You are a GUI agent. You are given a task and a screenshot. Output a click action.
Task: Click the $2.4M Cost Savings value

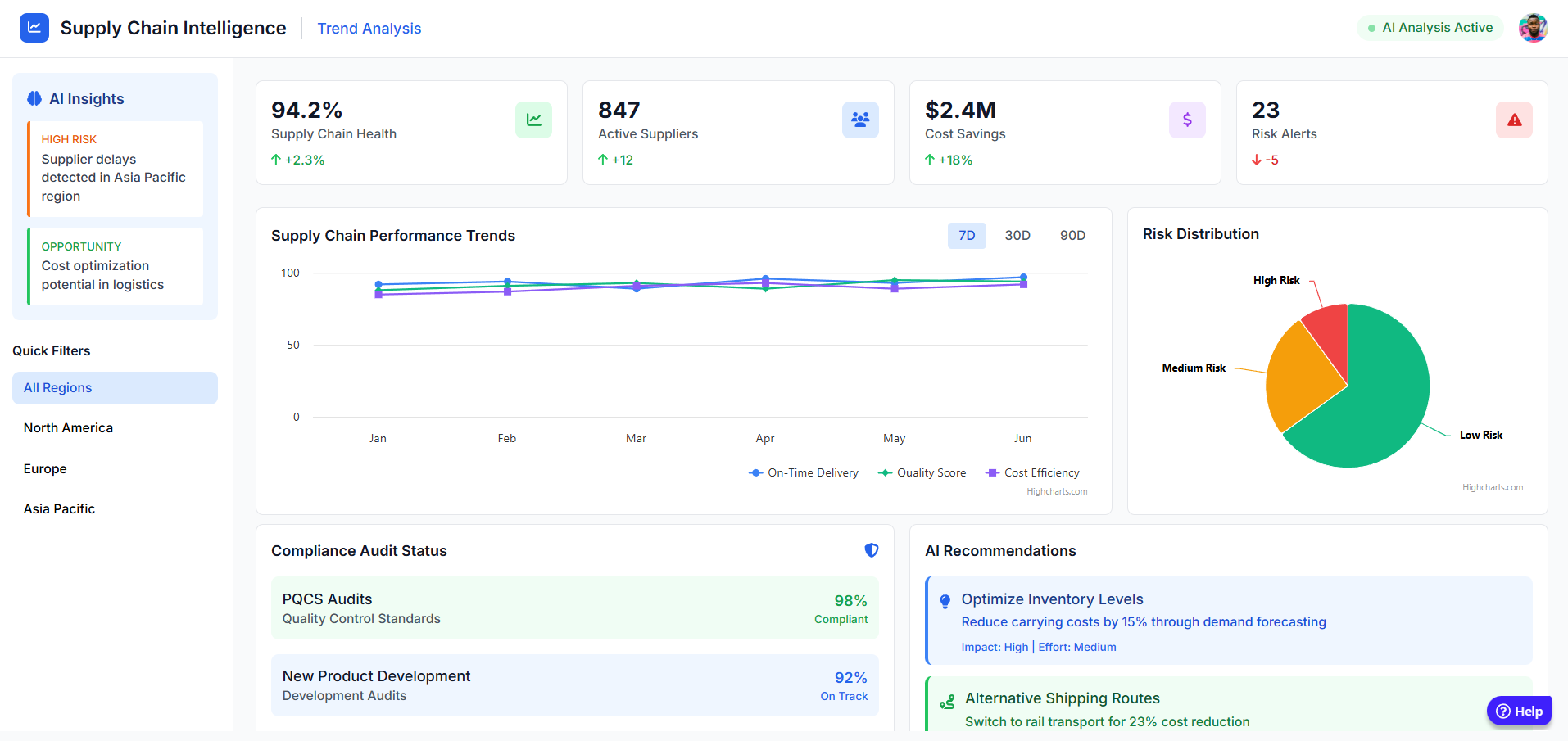click(x=960, y=110)
